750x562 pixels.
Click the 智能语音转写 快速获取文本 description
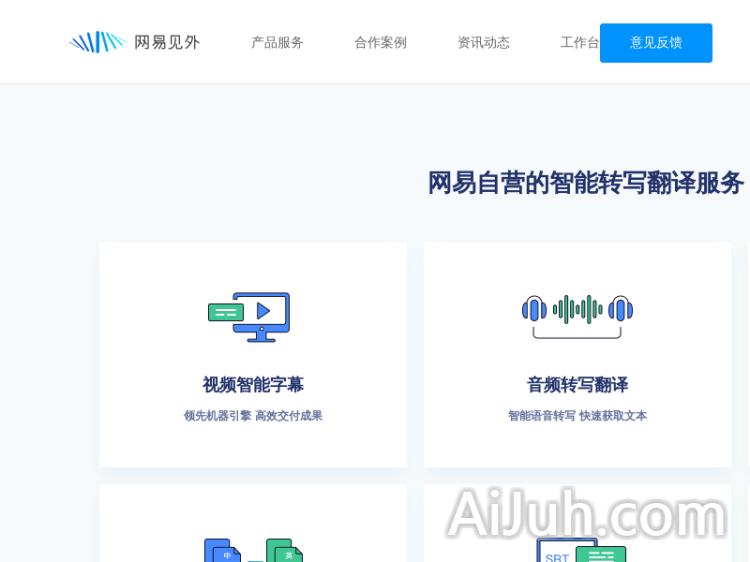click(x=577, y=416)
